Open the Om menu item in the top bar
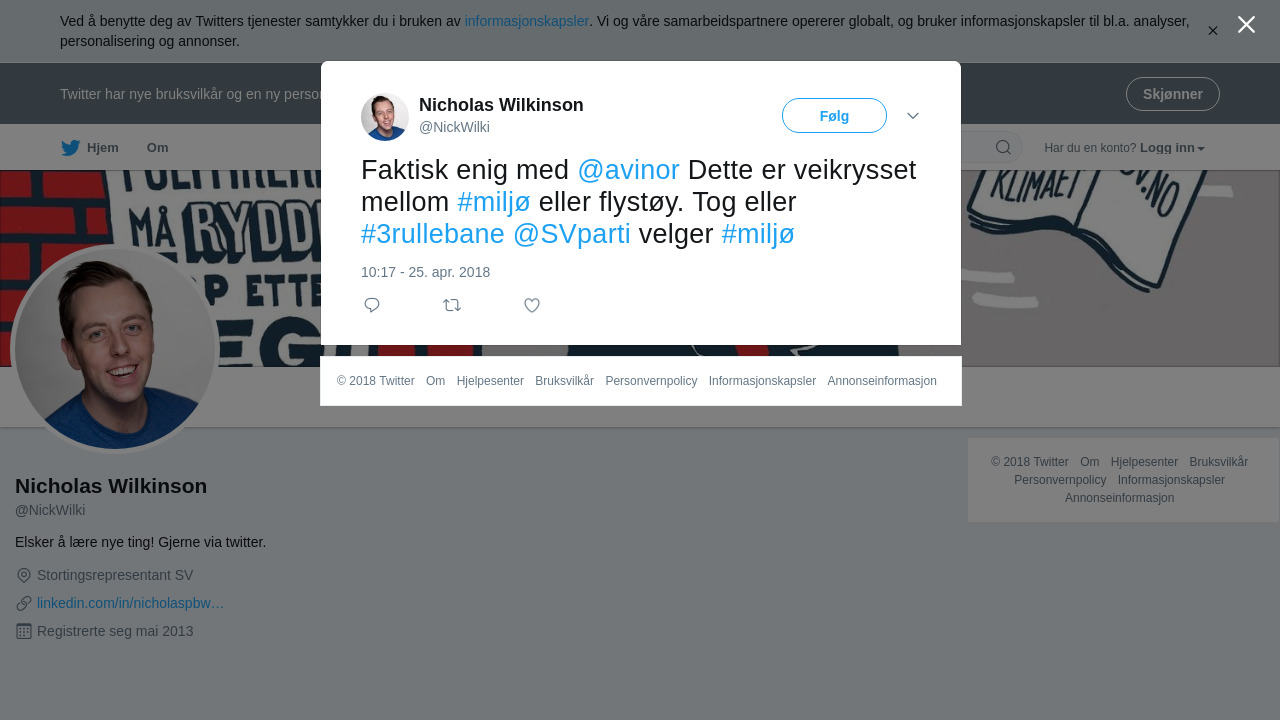 pyautogui.click(x=157, y=148)
